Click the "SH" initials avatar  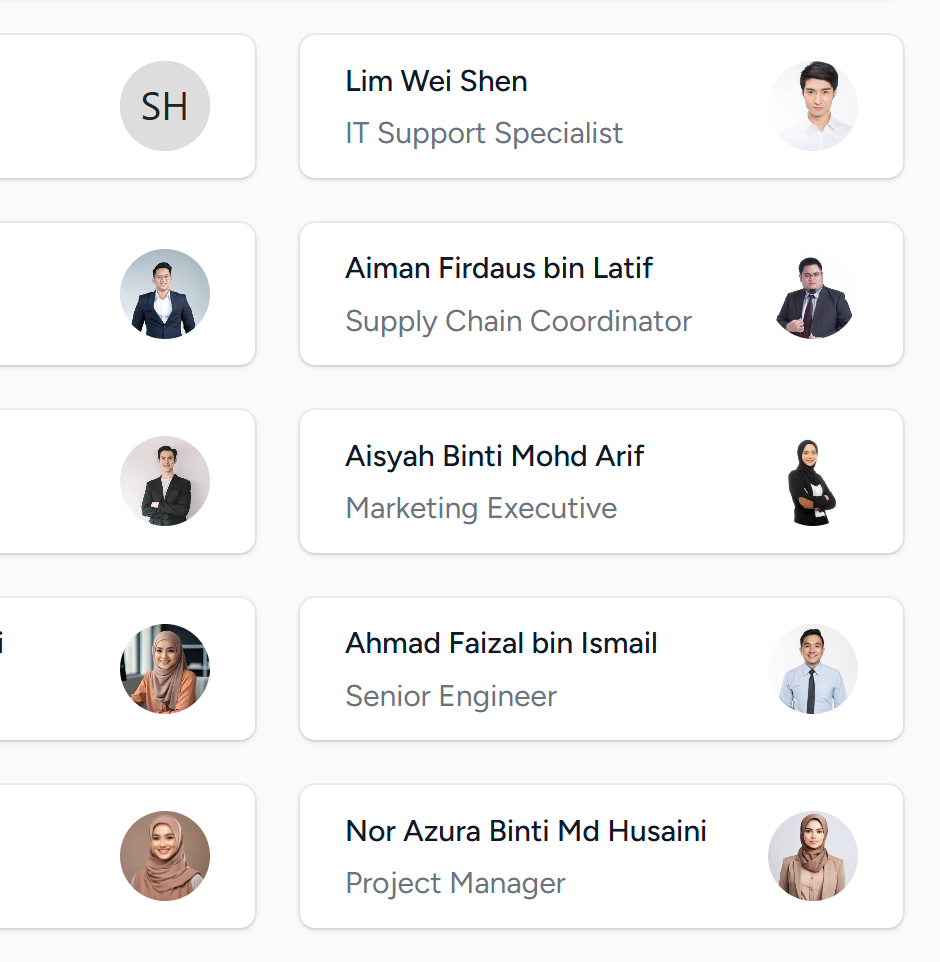(x=165, y=106)
